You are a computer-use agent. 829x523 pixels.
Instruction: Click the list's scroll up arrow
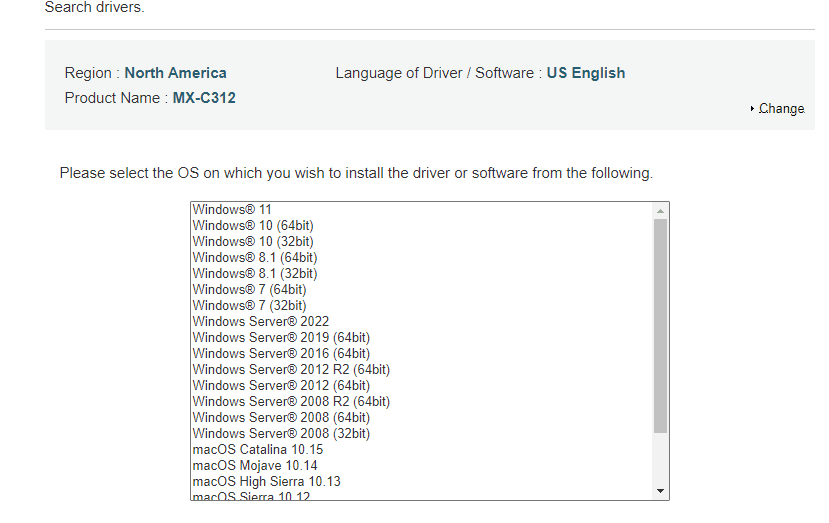click(x=660, y=211)
